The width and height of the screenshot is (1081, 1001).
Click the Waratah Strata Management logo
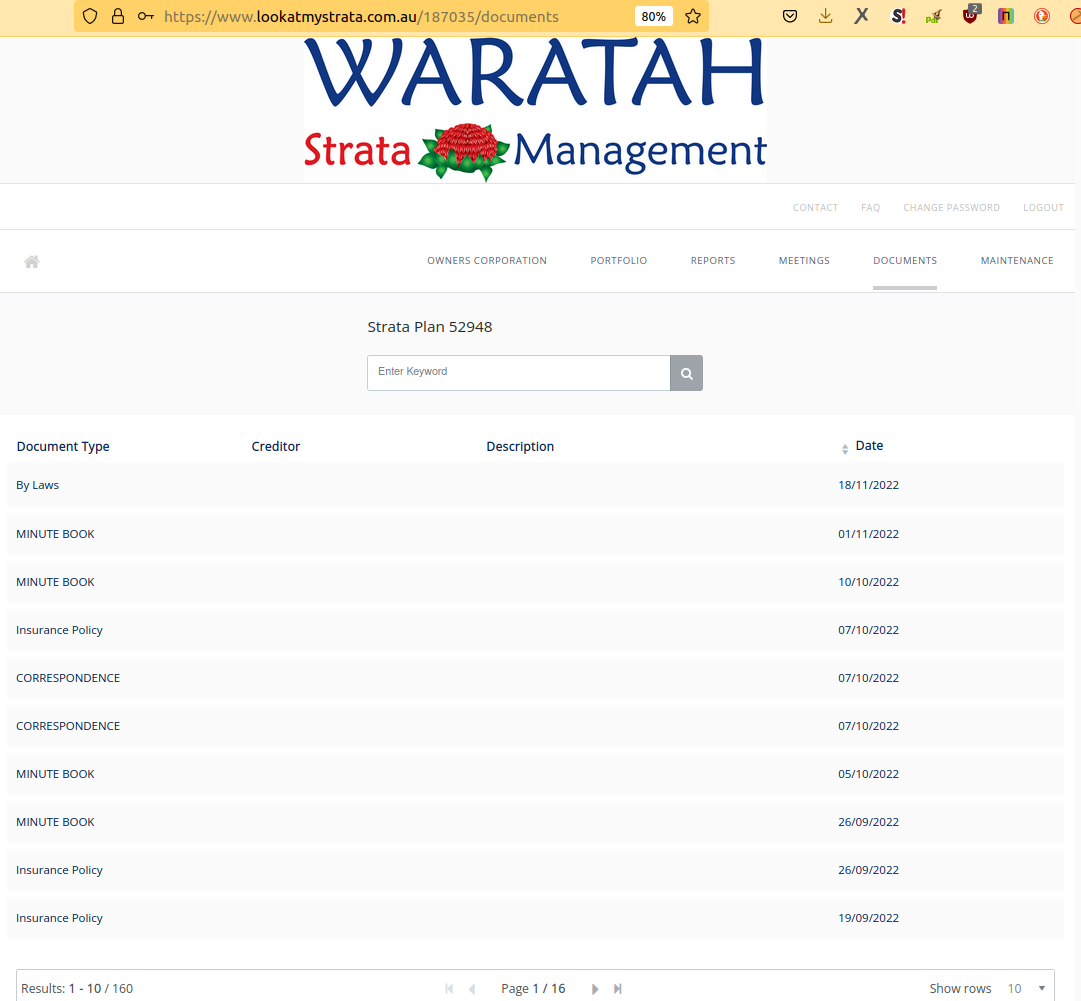click(x=535, y=110)
